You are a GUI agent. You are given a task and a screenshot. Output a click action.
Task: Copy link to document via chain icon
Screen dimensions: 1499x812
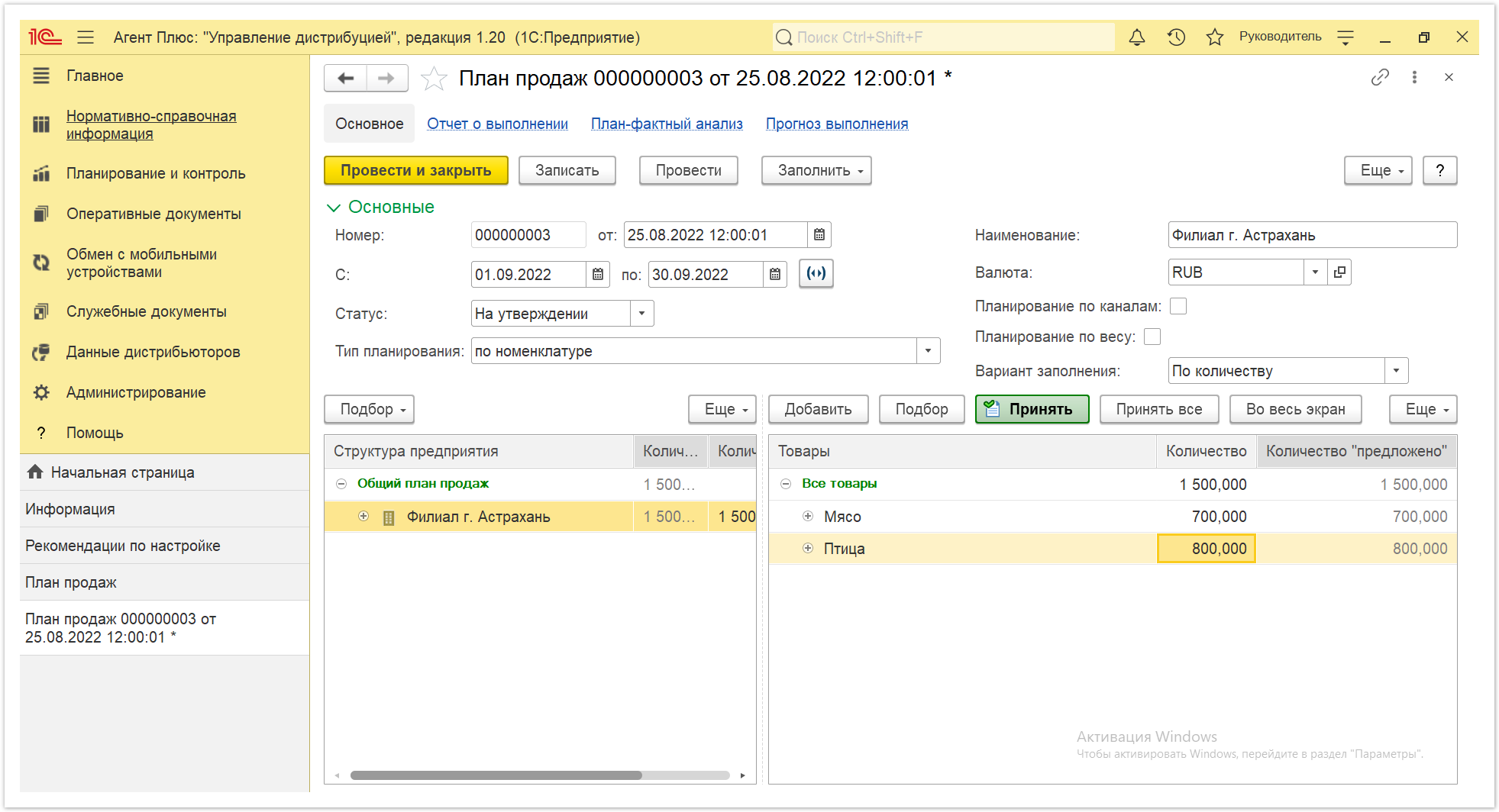click(x=1379, y=77)
